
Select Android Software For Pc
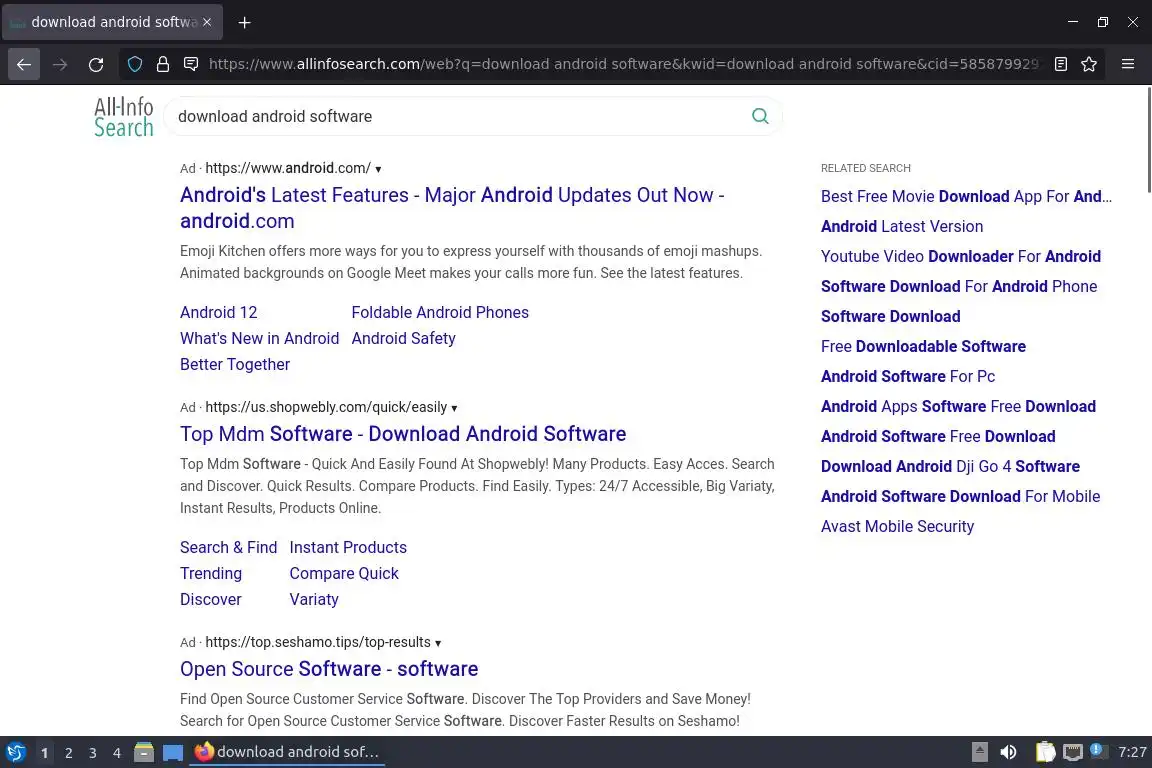(x=907, y=376)
